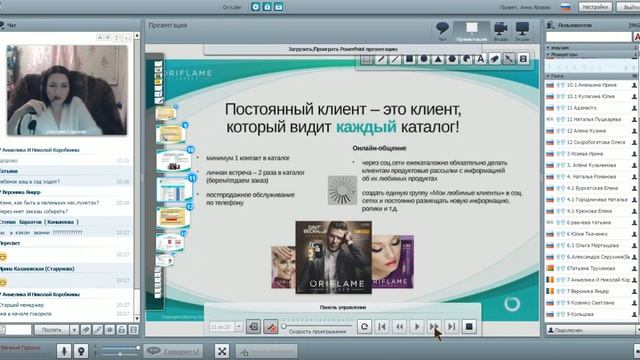
Task: Toggle the slide thumbnails panel button
Action: click(x=253, y=327)
